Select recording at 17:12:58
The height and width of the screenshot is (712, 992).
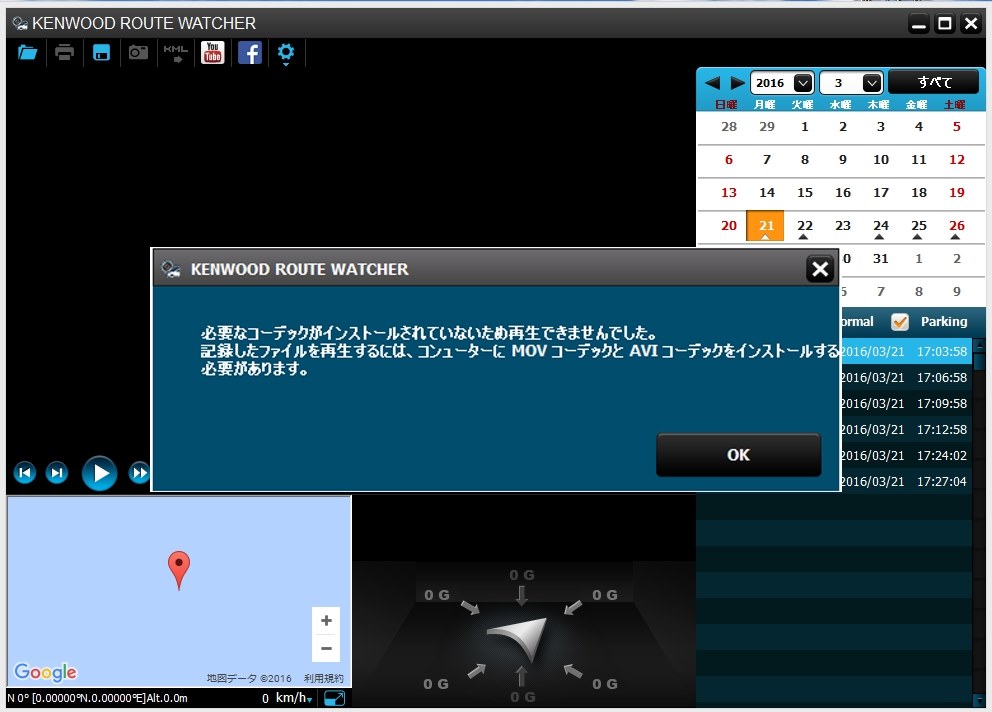click(906, 429)
